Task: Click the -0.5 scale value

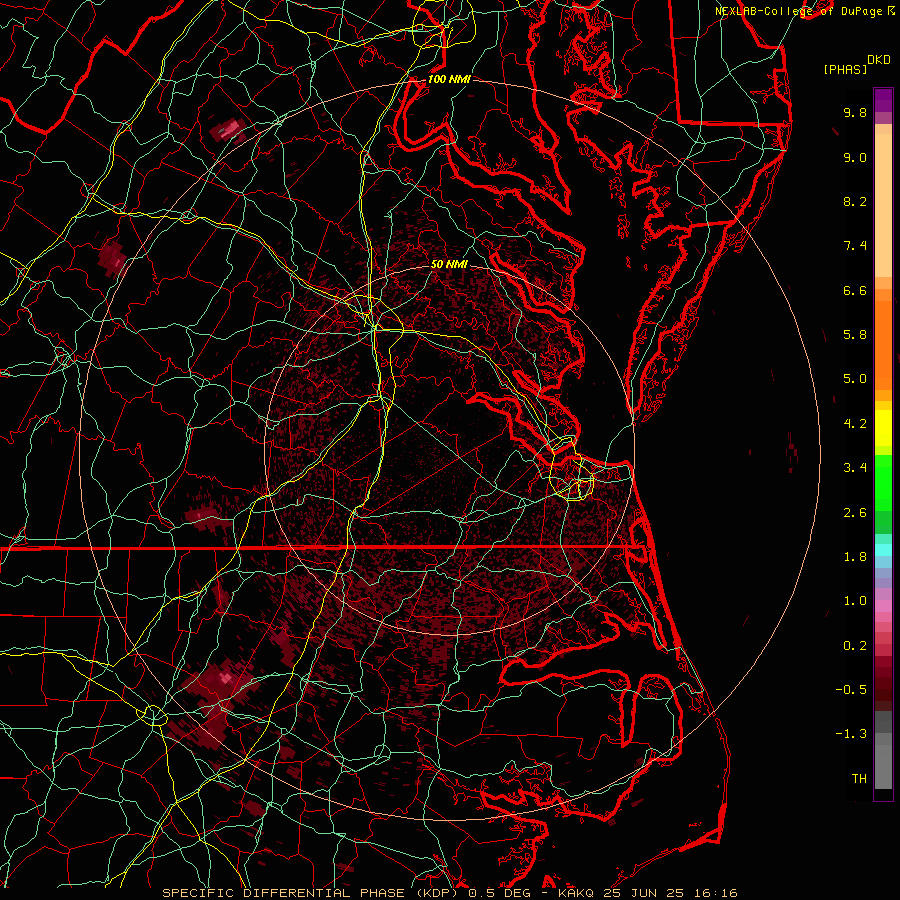Action: [x=851, y=690]
